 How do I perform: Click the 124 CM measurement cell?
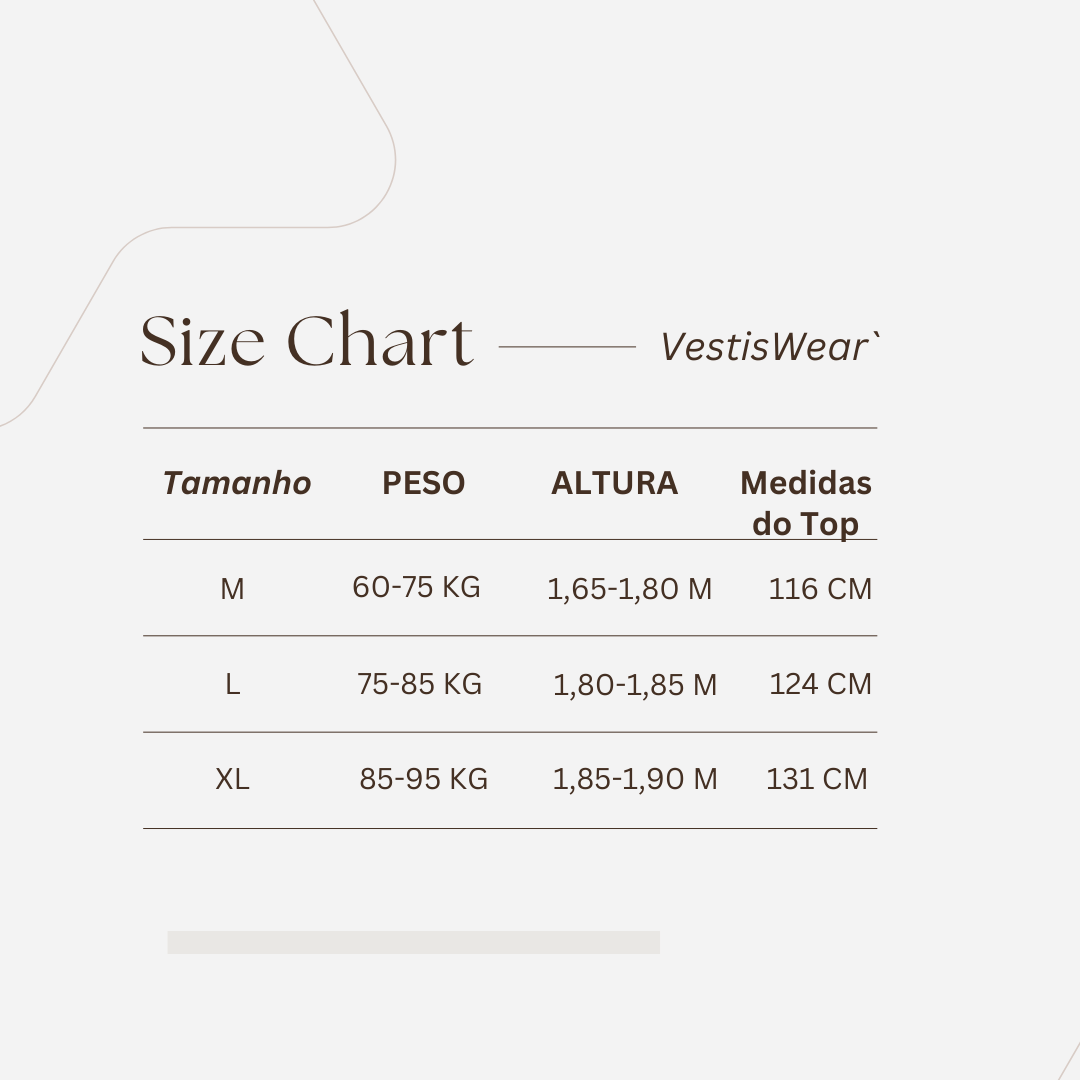[820, 684]
